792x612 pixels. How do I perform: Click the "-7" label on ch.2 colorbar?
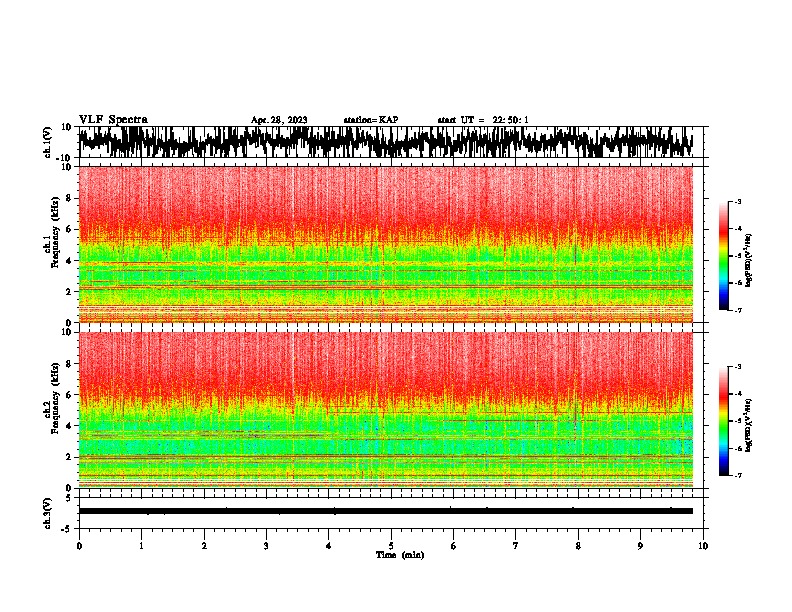click(x=738, y=475)
